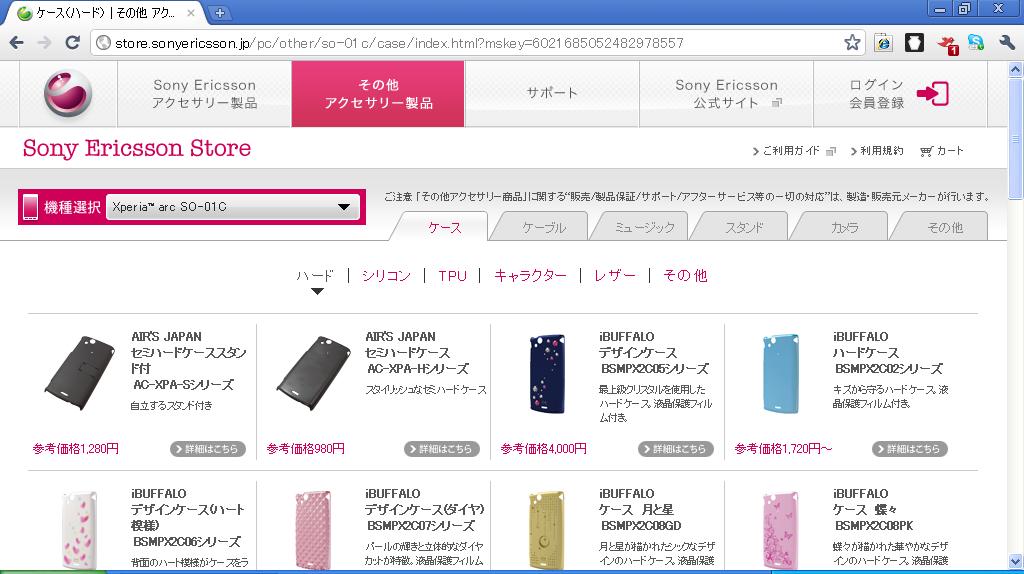The image size is (1024, 574).
Task: Click price text 参考価格1,280円
Action: point(76,449)
